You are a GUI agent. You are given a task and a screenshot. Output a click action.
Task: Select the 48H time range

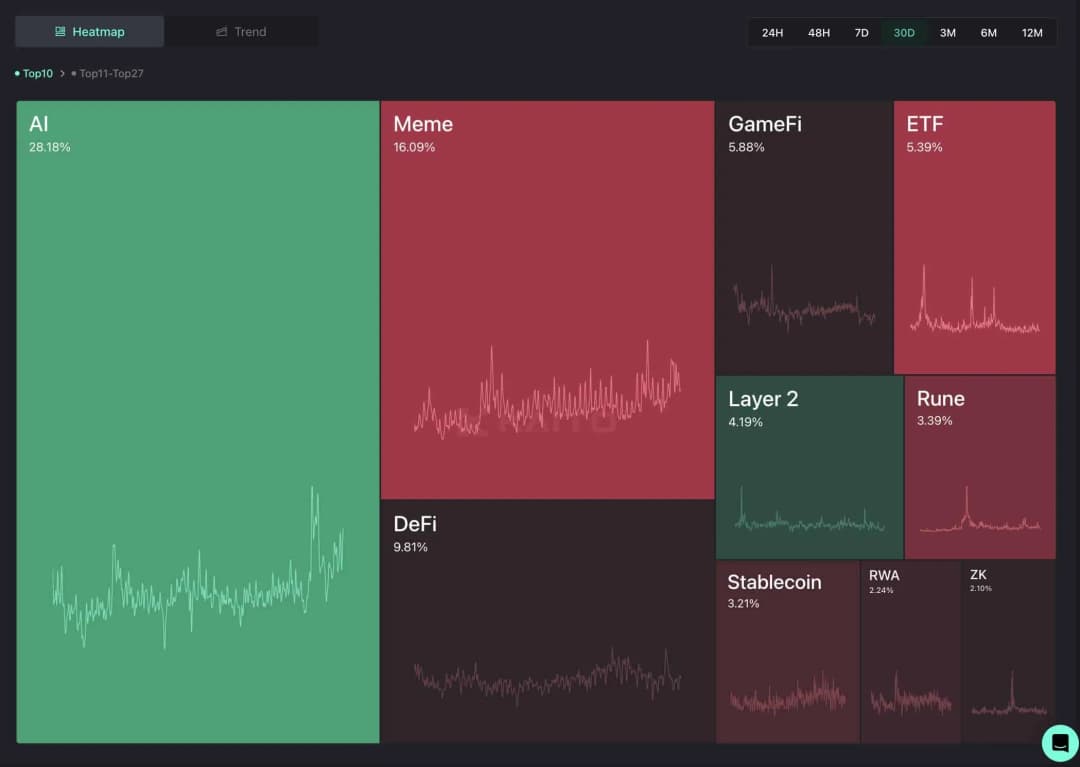click(818, 33)
